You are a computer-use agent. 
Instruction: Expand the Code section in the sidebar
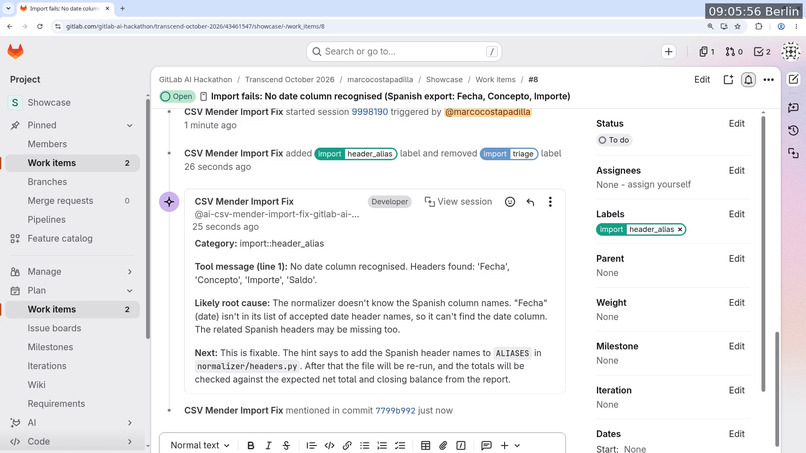(x=130, y=442)
